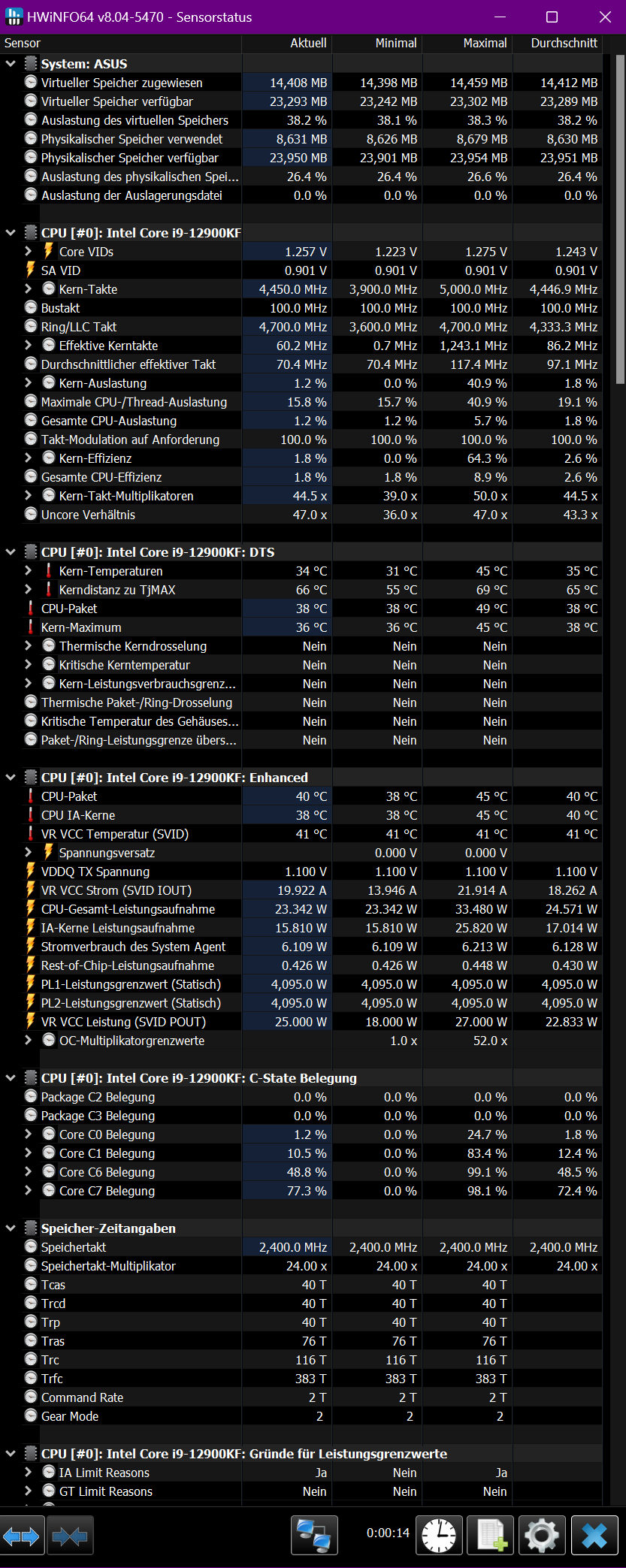Screen dimensions: 626x1568
Task: Expand the Kern-Takte row
Action: point(29,289)
